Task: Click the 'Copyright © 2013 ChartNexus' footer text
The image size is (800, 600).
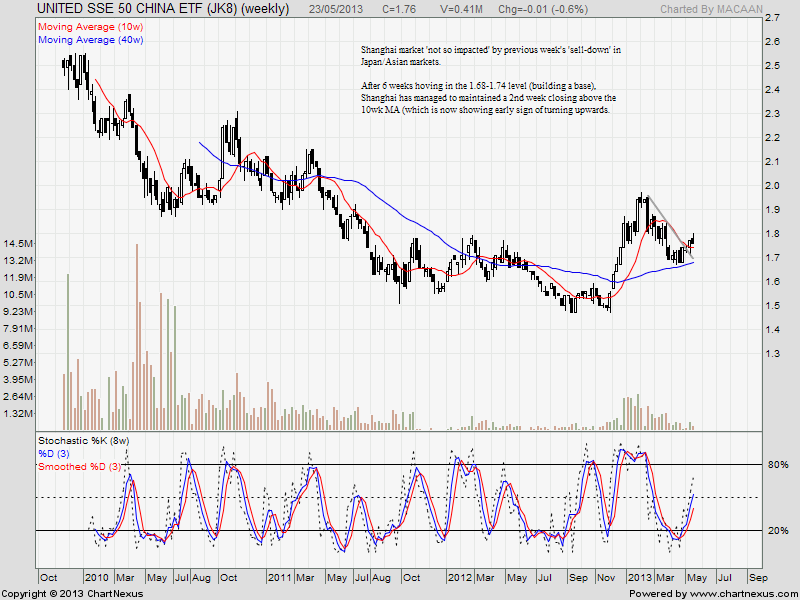Action: 72,594
